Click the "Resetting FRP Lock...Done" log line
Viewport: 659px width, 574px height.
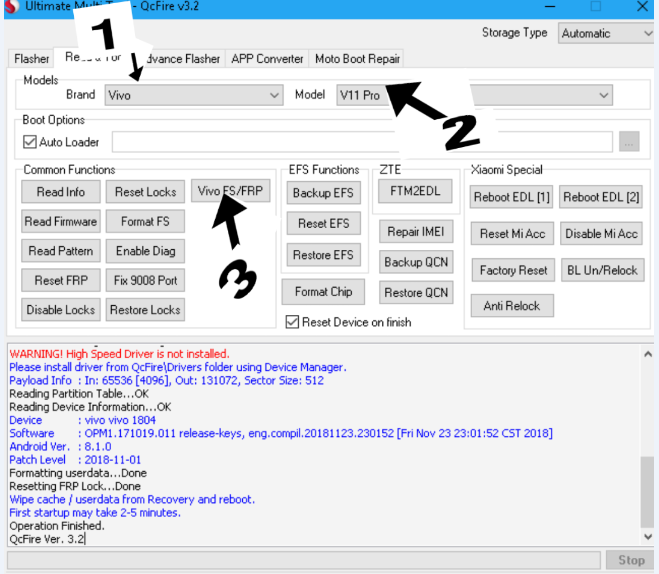pos(75,486)
